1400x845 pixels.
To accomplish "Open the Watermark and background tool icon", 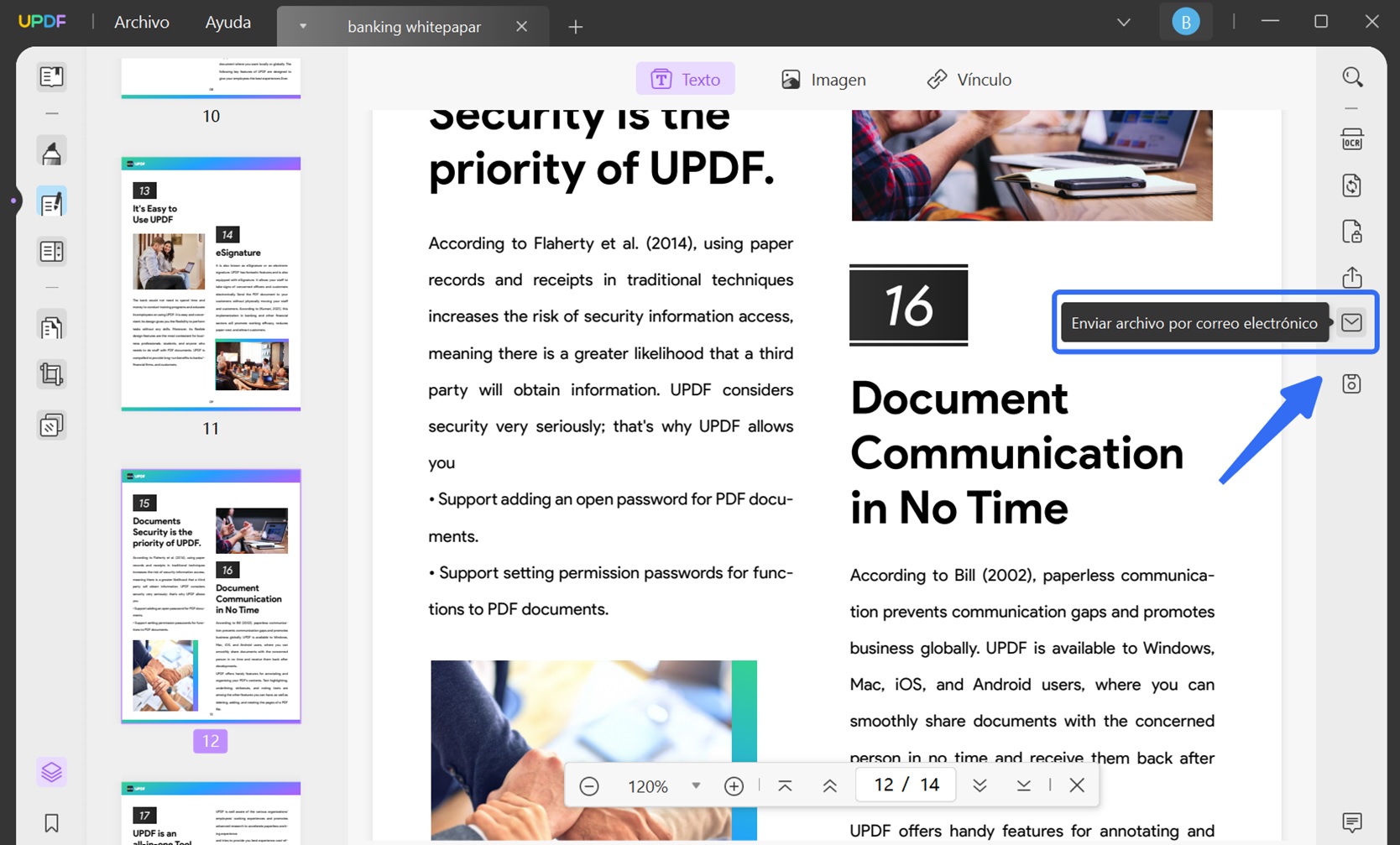I will pyautogui.click(x=51, y=425).
